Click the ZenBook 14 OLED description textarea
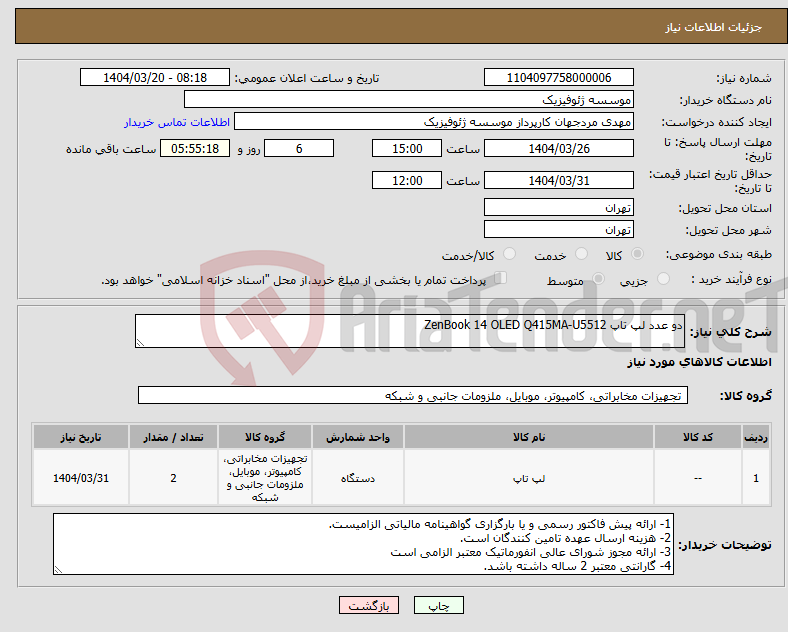This screenshot has height=632, width=788. coord(410,331)
